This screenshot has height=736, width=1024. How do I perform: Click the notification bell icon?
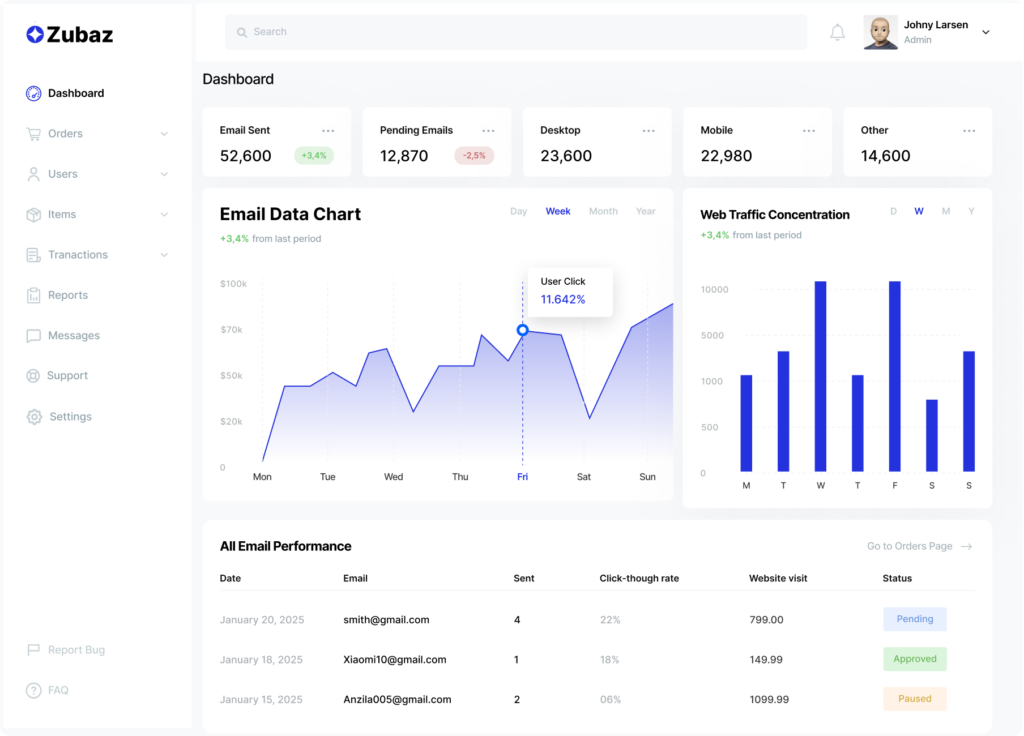coord(838,33)
